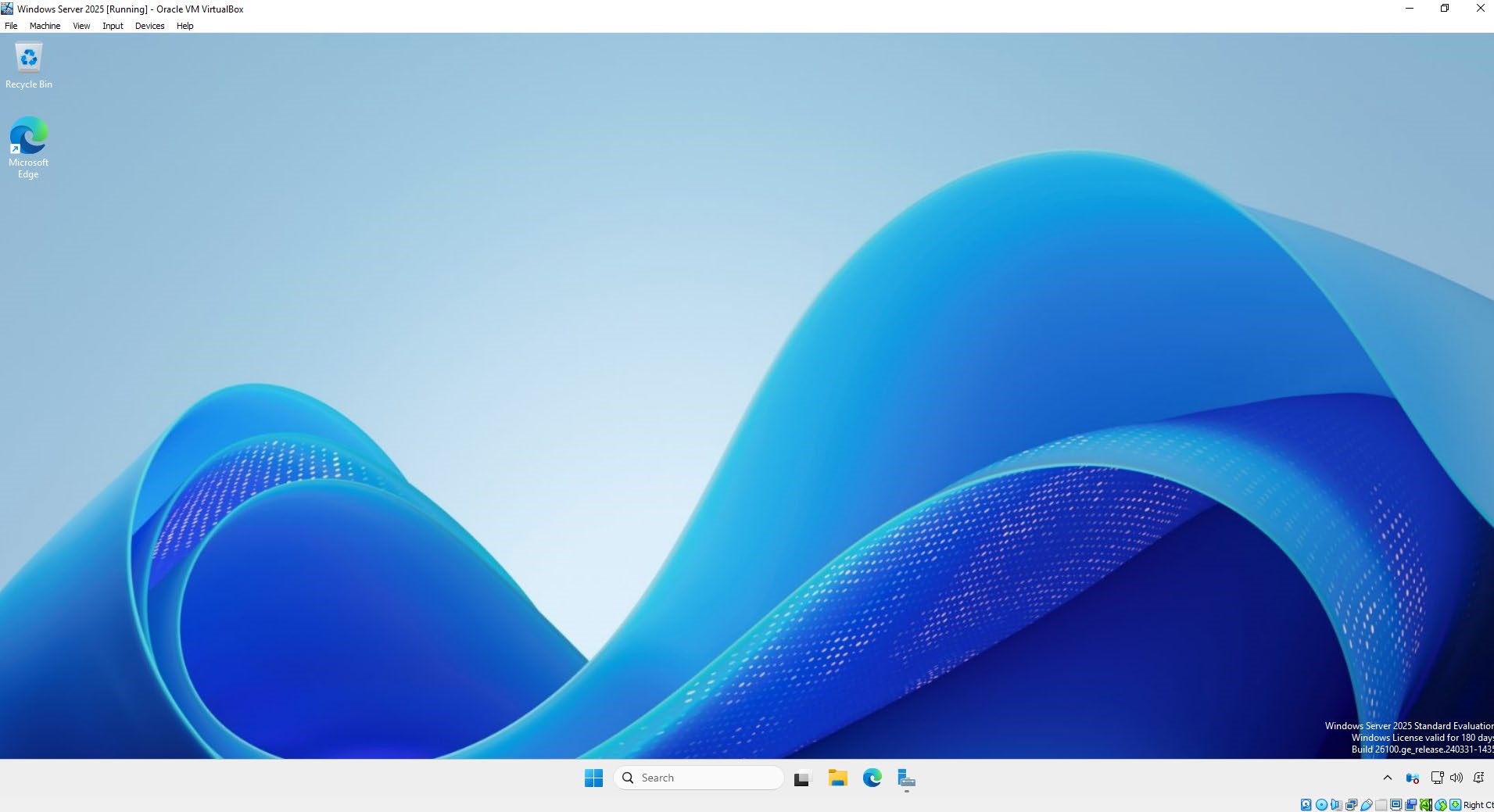Click the guest volume speaker tray icon
Image resolution: width=1494 pixels, height=812 pixels.
click(x=1456, y=778)
